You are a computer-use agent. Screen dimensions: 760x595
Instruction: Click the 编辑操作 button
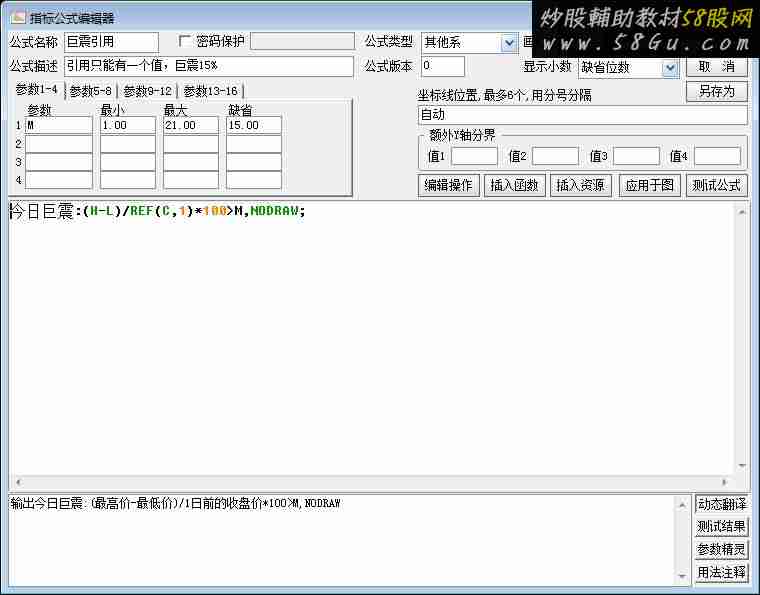(x=448, y=185)
